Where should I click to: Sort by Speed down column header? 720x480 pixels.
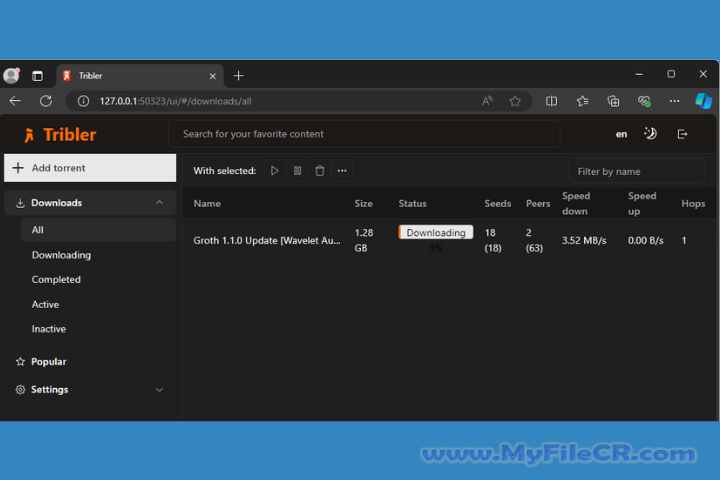(x=576, y=203)
